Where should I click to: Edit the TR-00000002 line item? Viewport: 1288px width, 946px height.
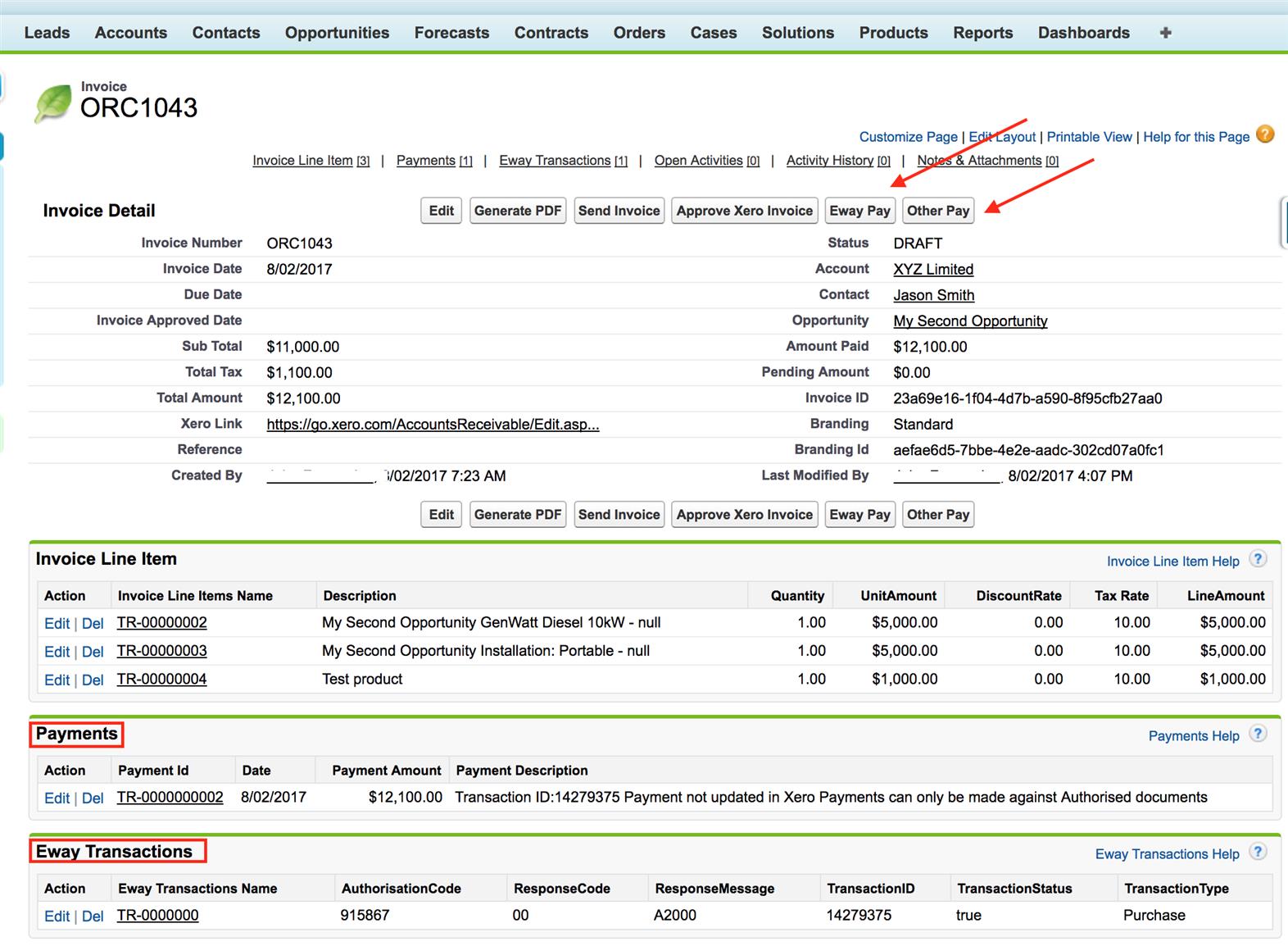click(x=57, y=624)
